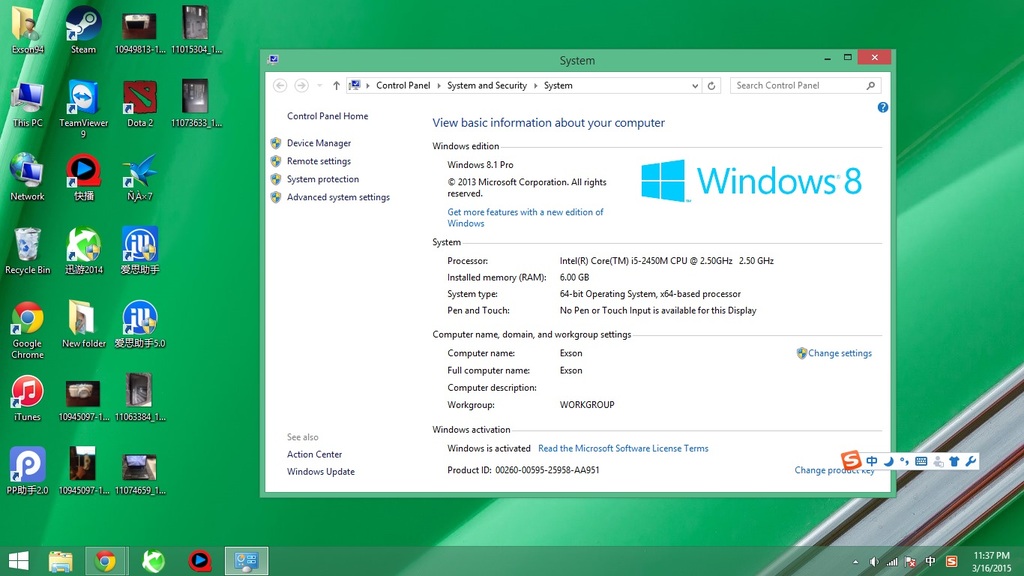The height and width of the screenshot is (576, 1024).
Task: Select the This PC desktop icon
Action: pyautogui.click(x=27, y=103)
